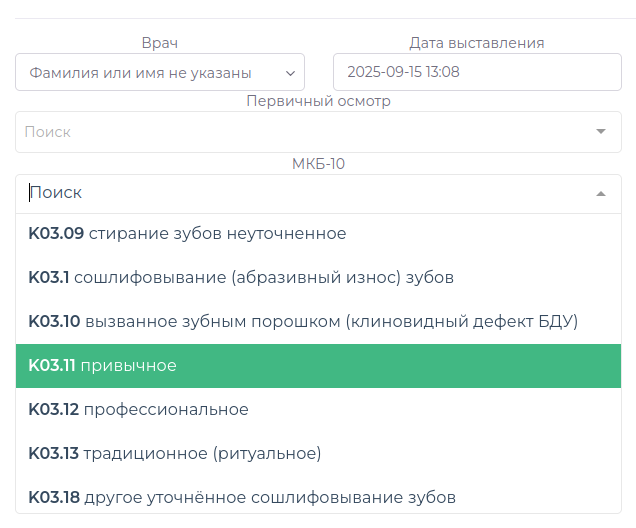The image size is (636, 528).
Task: Select K03.1 сошлифовывание зубов option
Action: coord(241,278)
